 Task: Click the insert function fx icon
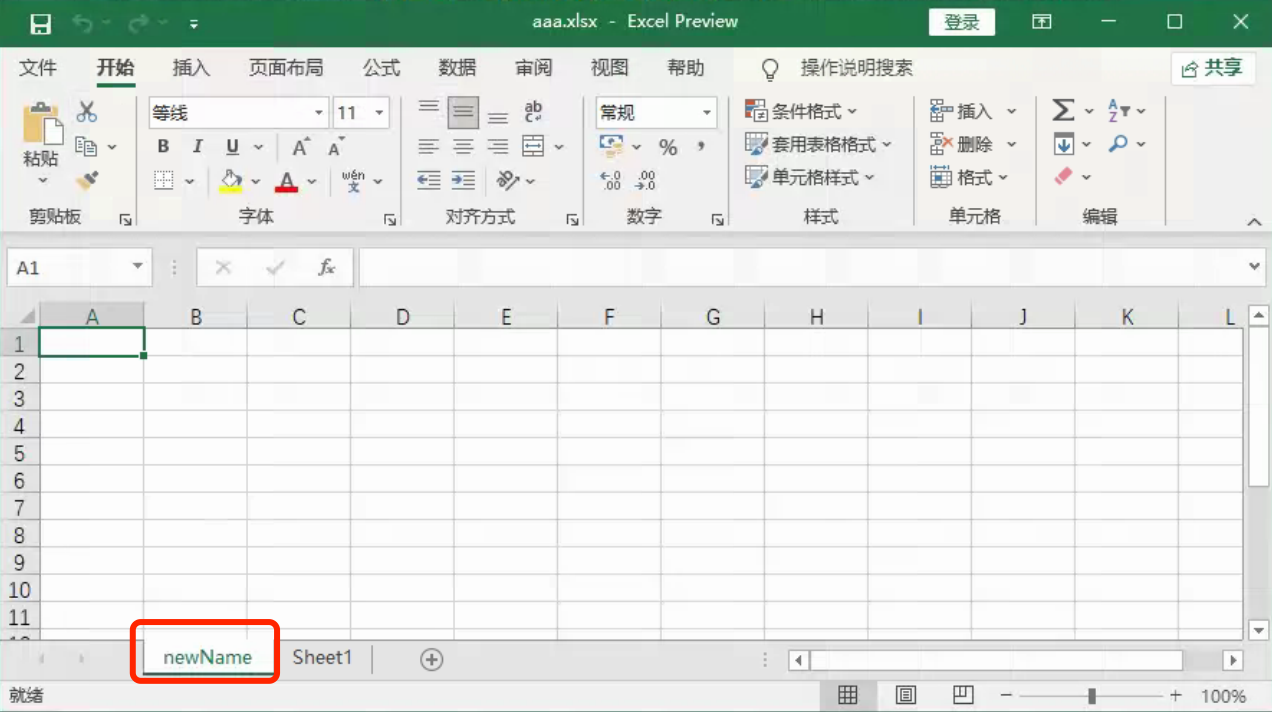pos(326,268)
